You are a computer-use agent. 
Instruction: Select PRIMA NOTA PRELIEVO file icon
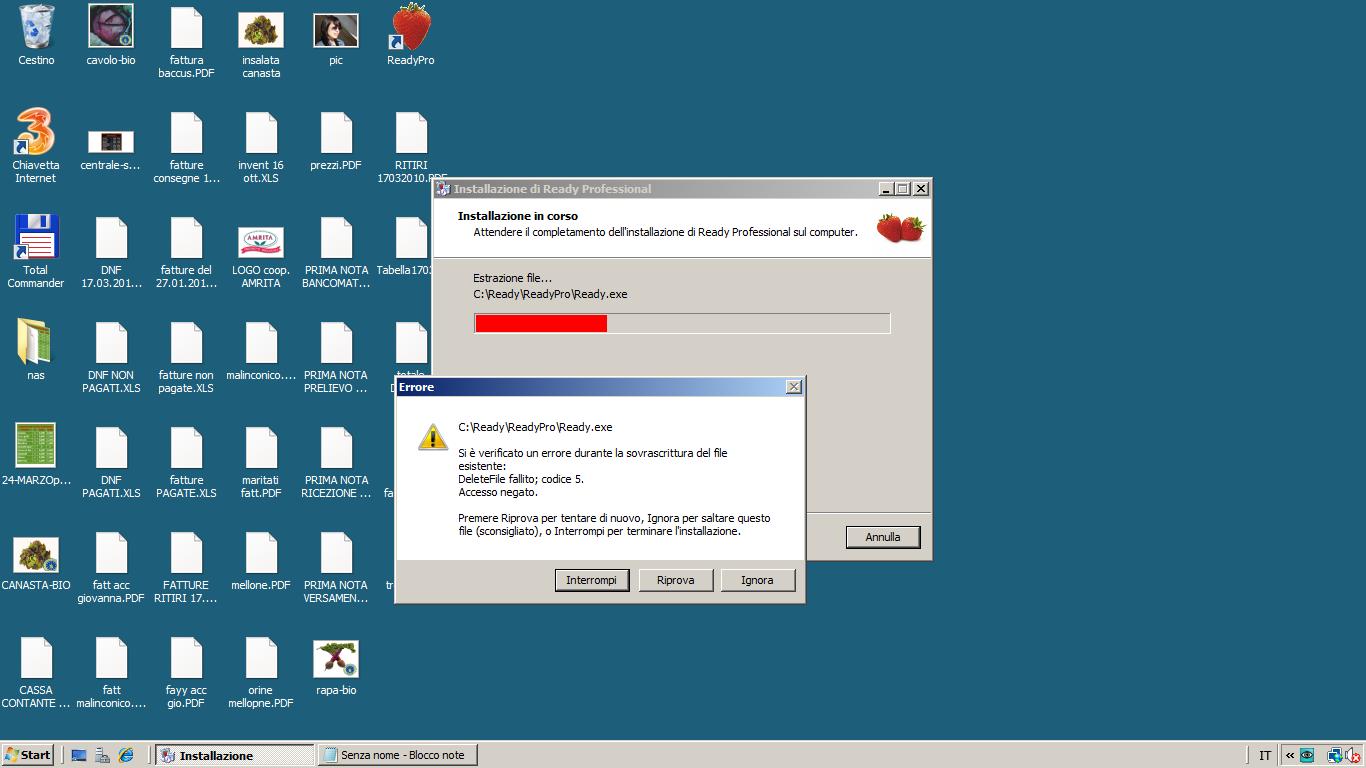(x=336, y=342)
